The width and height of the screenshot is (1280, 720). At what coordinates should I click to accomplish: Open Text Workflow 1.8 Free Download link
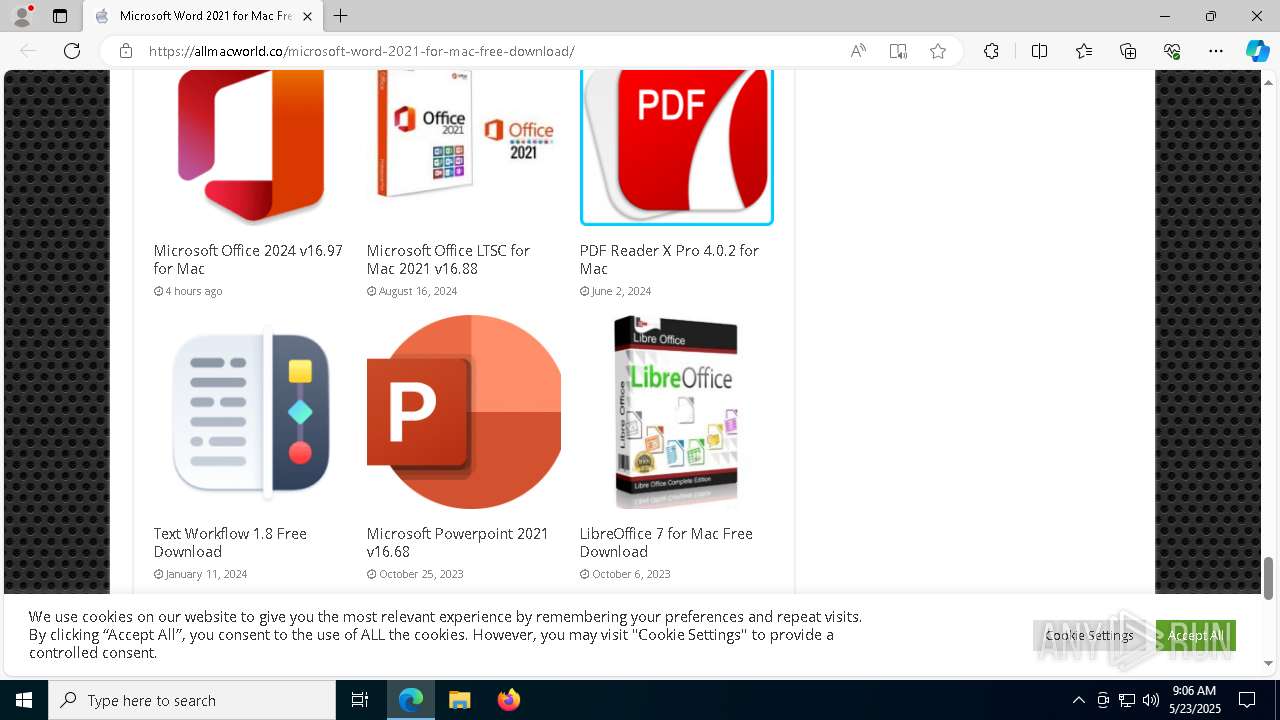tap(230, 542)
